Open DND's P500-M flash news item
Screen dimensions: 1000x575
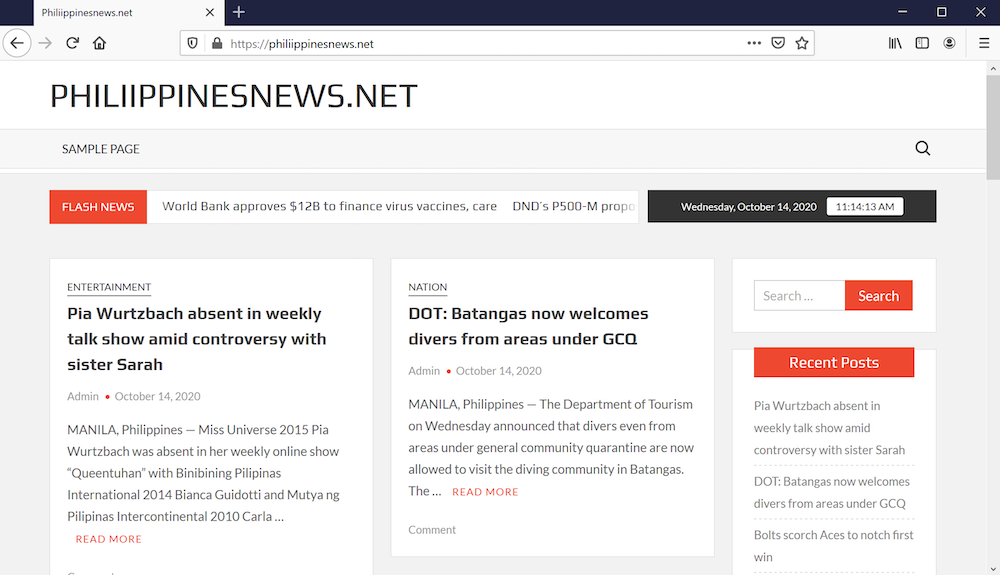tap(574, 207)
